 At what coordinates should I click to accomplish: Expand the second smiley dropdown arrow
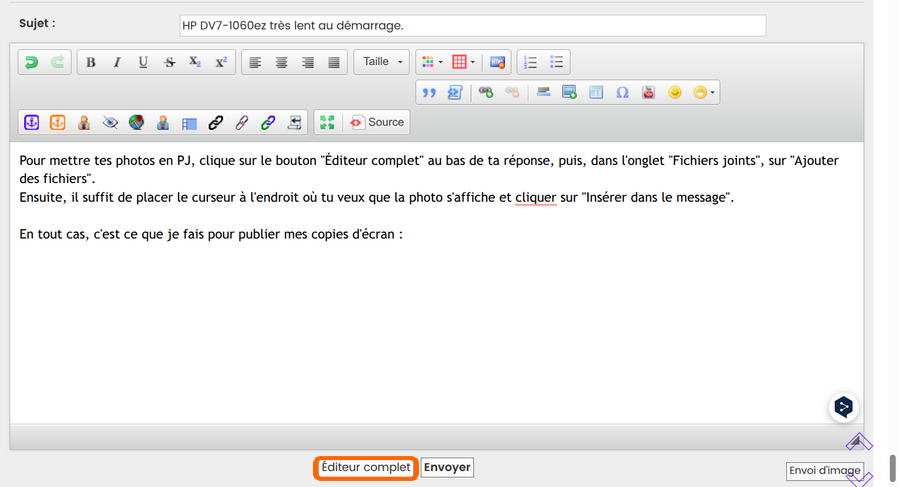[x=712, y=93]
